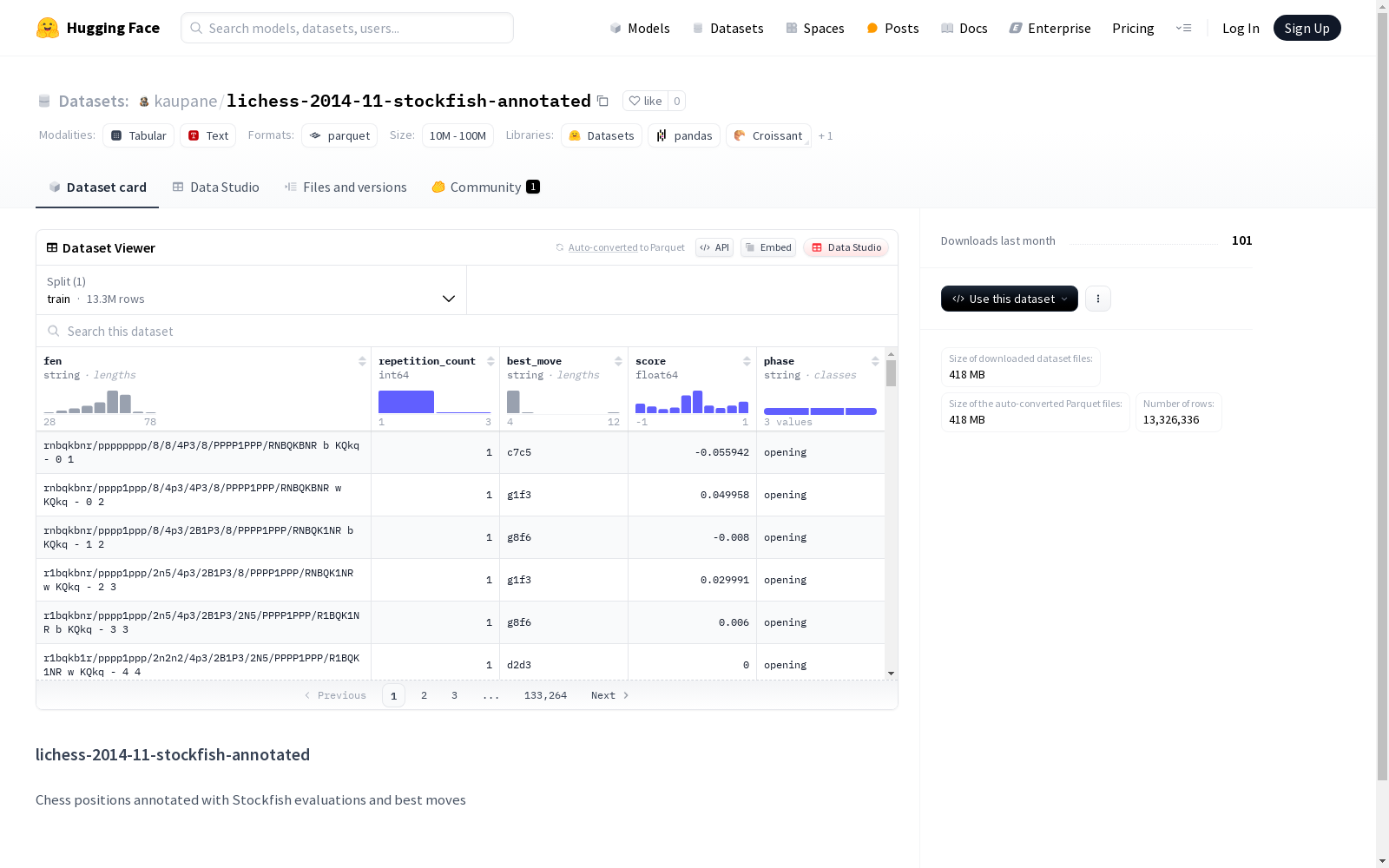
Task: Sort by the score column
Action: (x=747, y=361)
